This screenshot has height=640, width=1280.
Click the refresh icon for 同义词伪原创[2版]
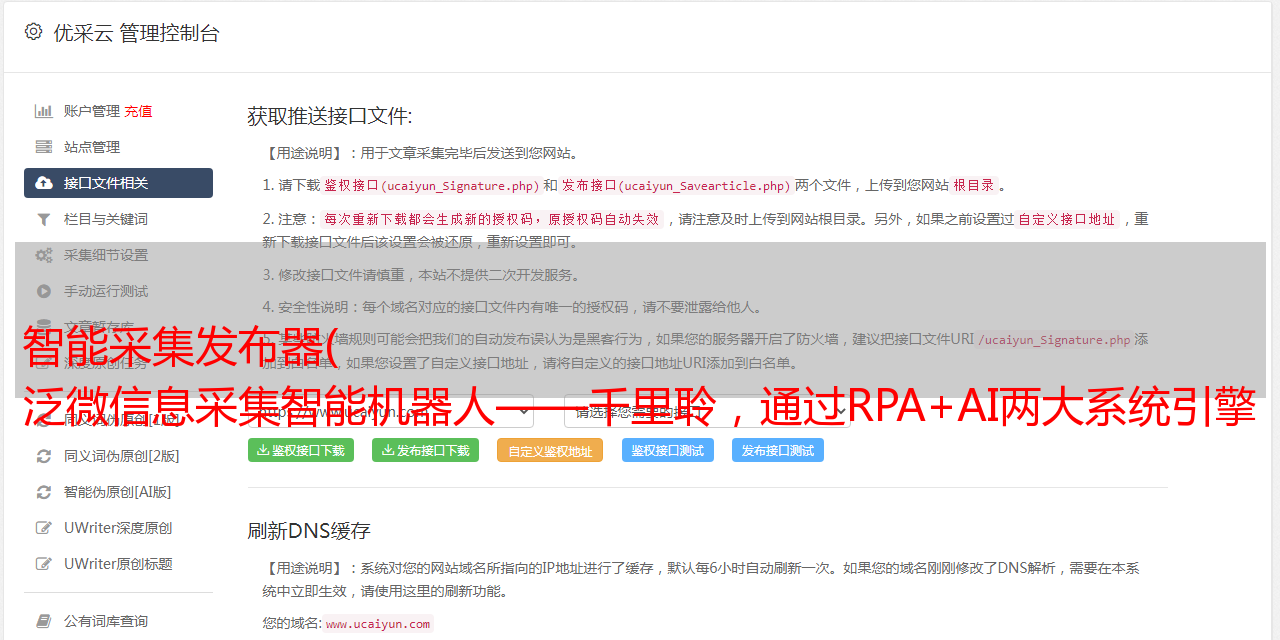click(x=44, y=456)
